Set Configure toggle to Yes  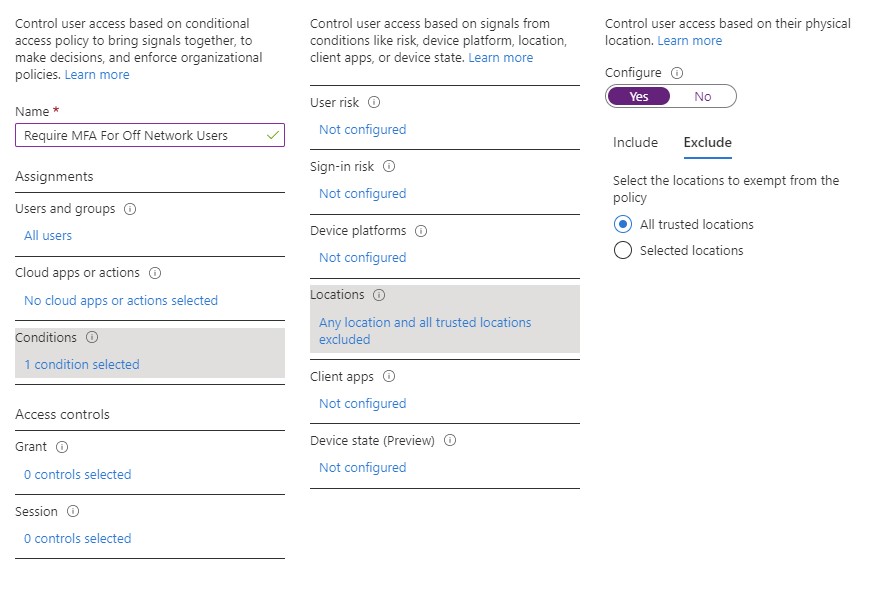point(638,96)
